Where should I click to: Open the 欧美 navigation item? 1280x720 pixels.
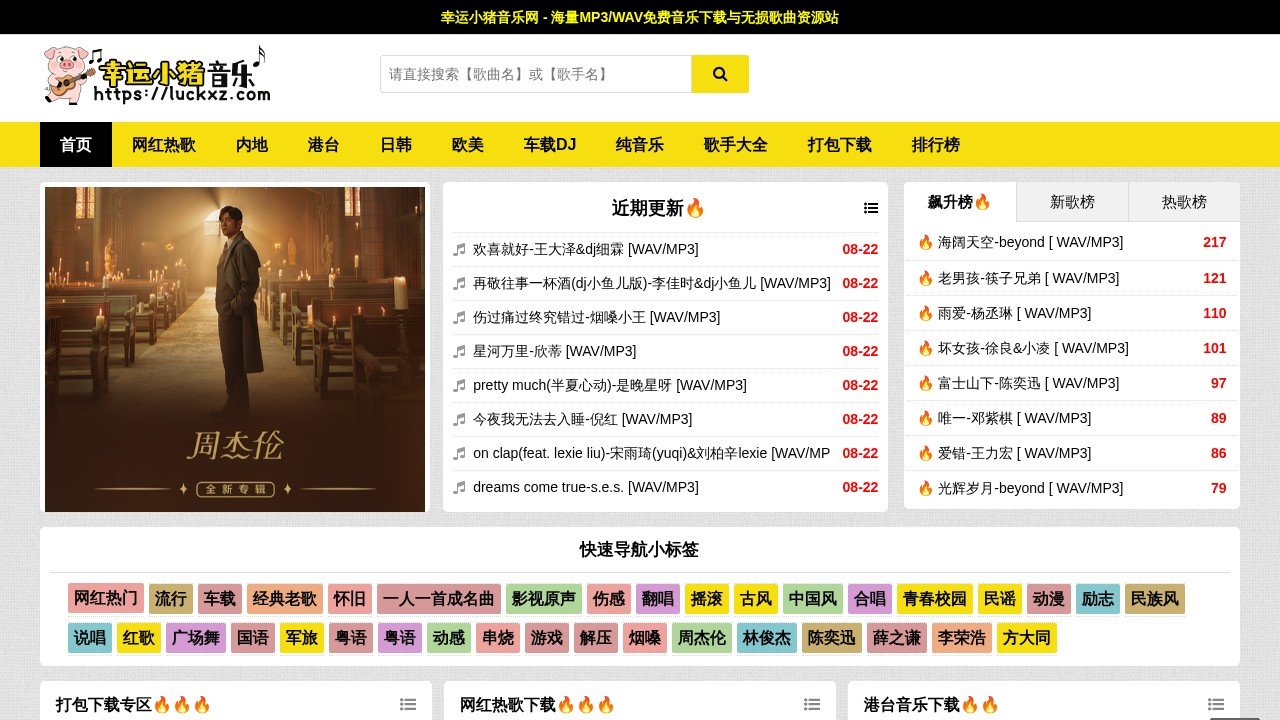[x=468, y=145]
